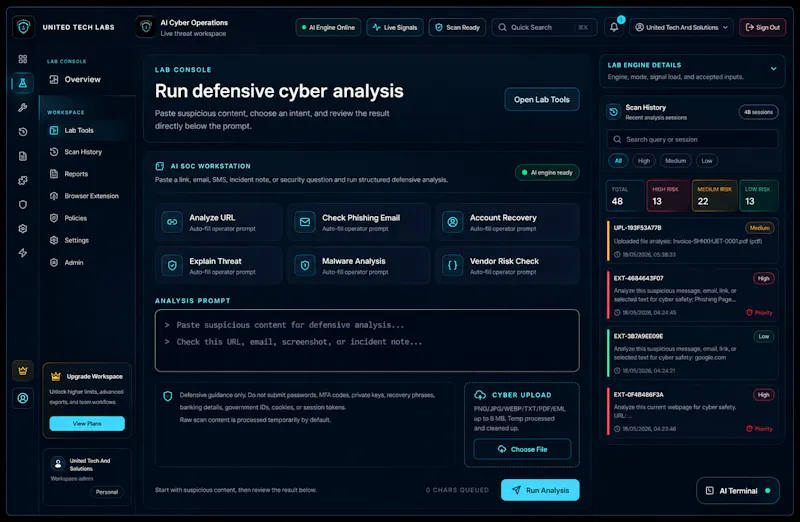The height and width of the screenshot is (522, 800).
Task: Click the Cyber Upload cloud icon
Action: coord(480,395)
